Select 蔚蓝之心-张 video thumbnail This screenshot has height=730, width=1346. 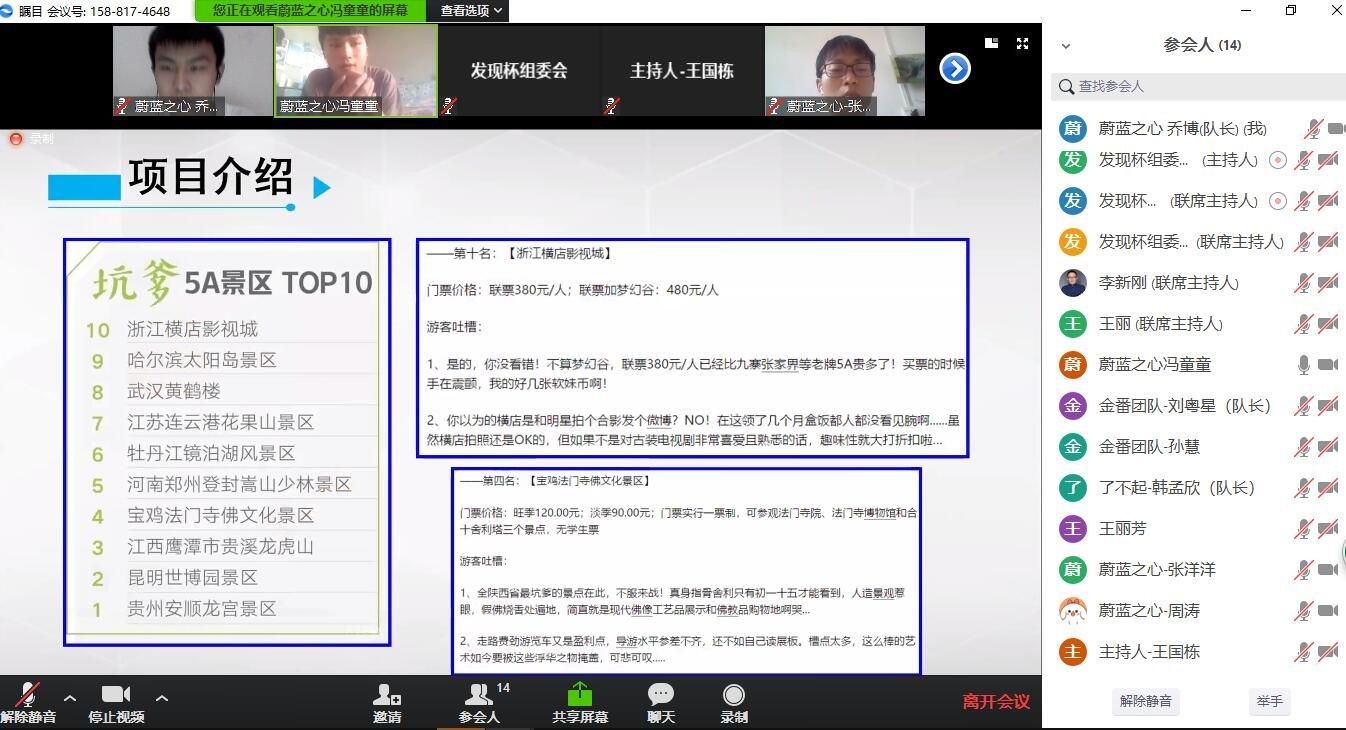pos(845,71)
